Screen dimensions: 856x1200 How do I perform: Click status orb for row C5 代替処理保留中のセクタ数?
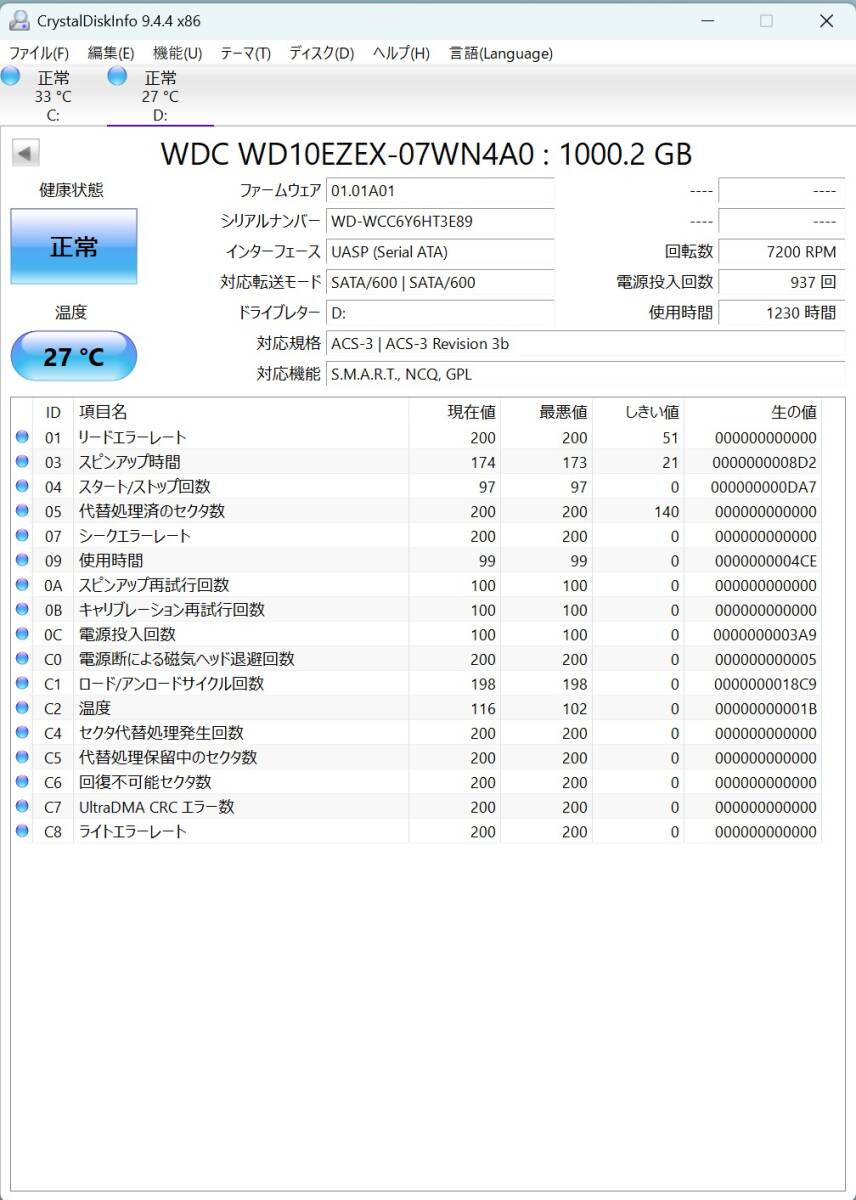[22, 758]
